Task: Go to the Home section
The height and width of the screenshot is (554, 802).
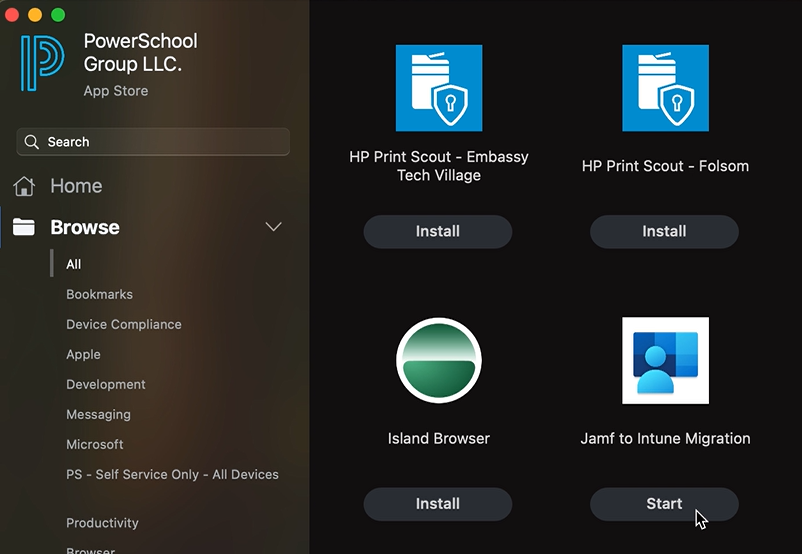Action: [x=76, y=186]
